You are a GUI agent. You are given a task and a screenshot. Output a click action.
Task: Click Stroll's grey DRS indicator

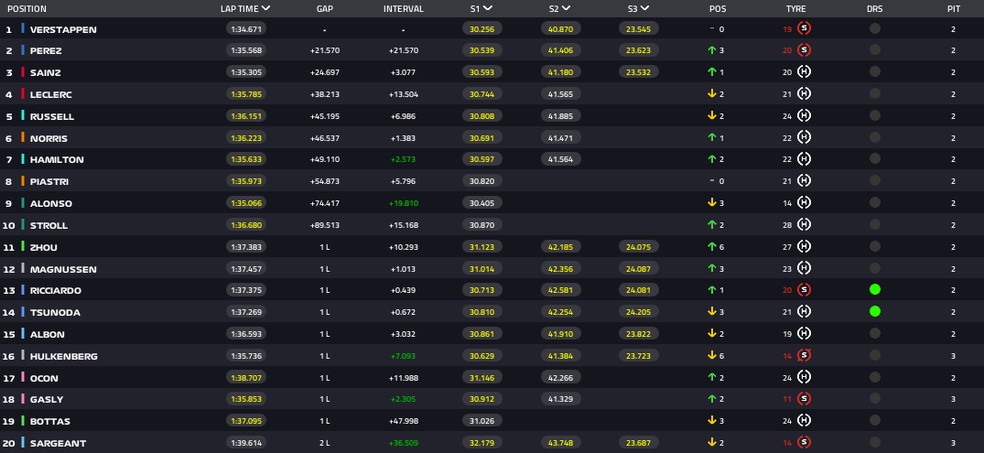coord(875,225)
